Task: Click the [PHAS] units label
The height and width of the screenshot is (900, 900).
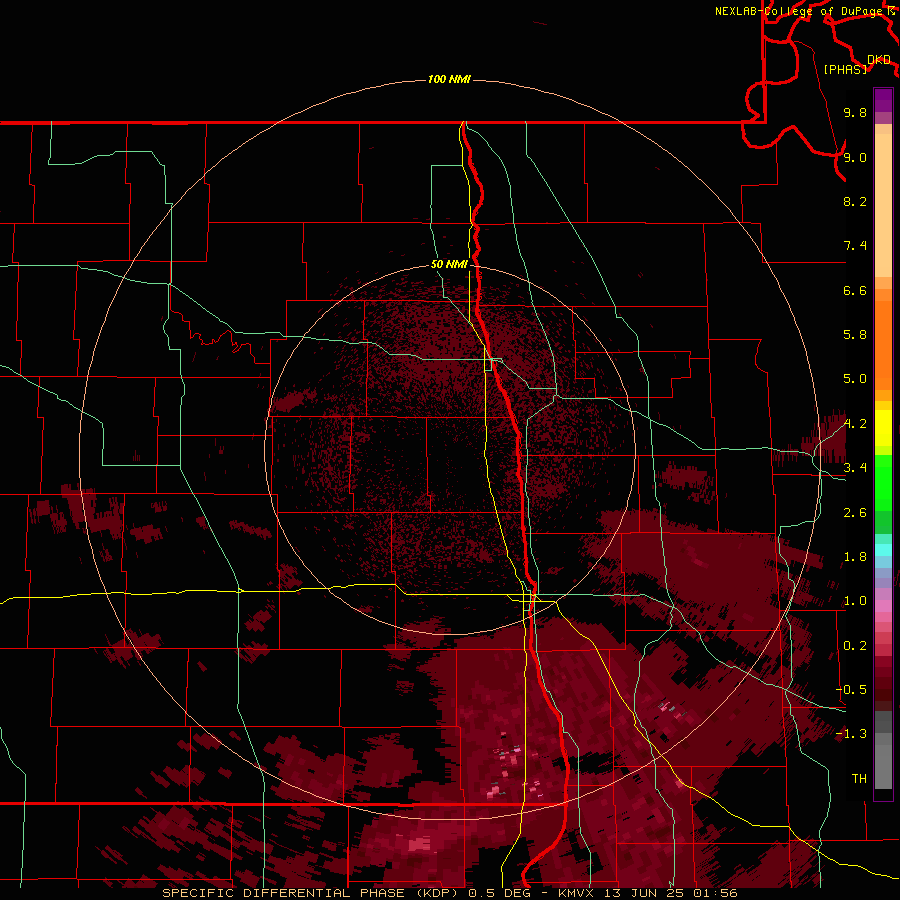Action: click(845, 69)
